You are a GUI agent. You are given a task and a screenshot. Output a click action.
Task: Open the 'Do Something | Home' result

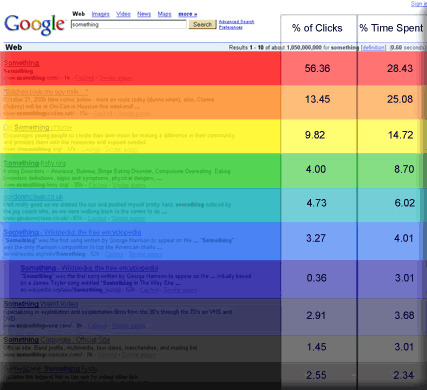(38, 127)
